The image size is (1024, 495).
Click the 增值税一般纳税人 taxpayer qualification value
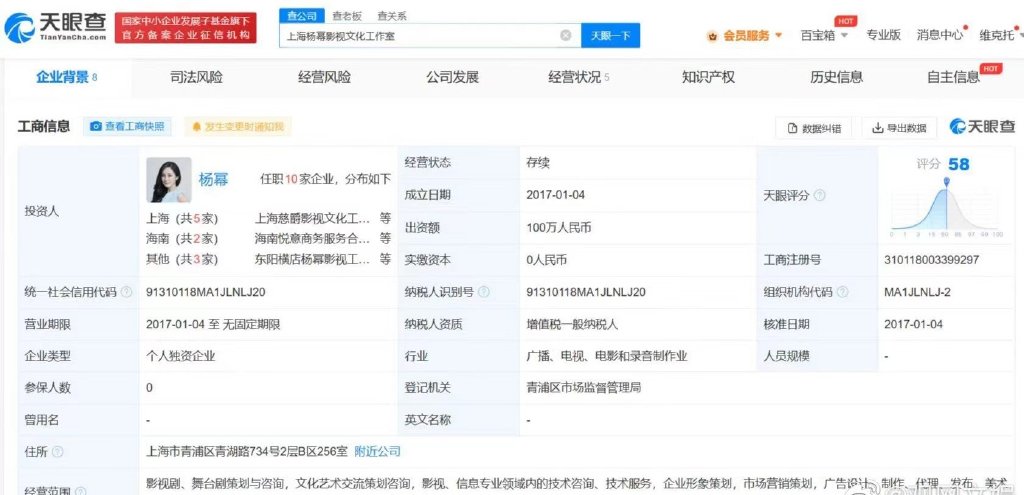(x=572, y=324)
